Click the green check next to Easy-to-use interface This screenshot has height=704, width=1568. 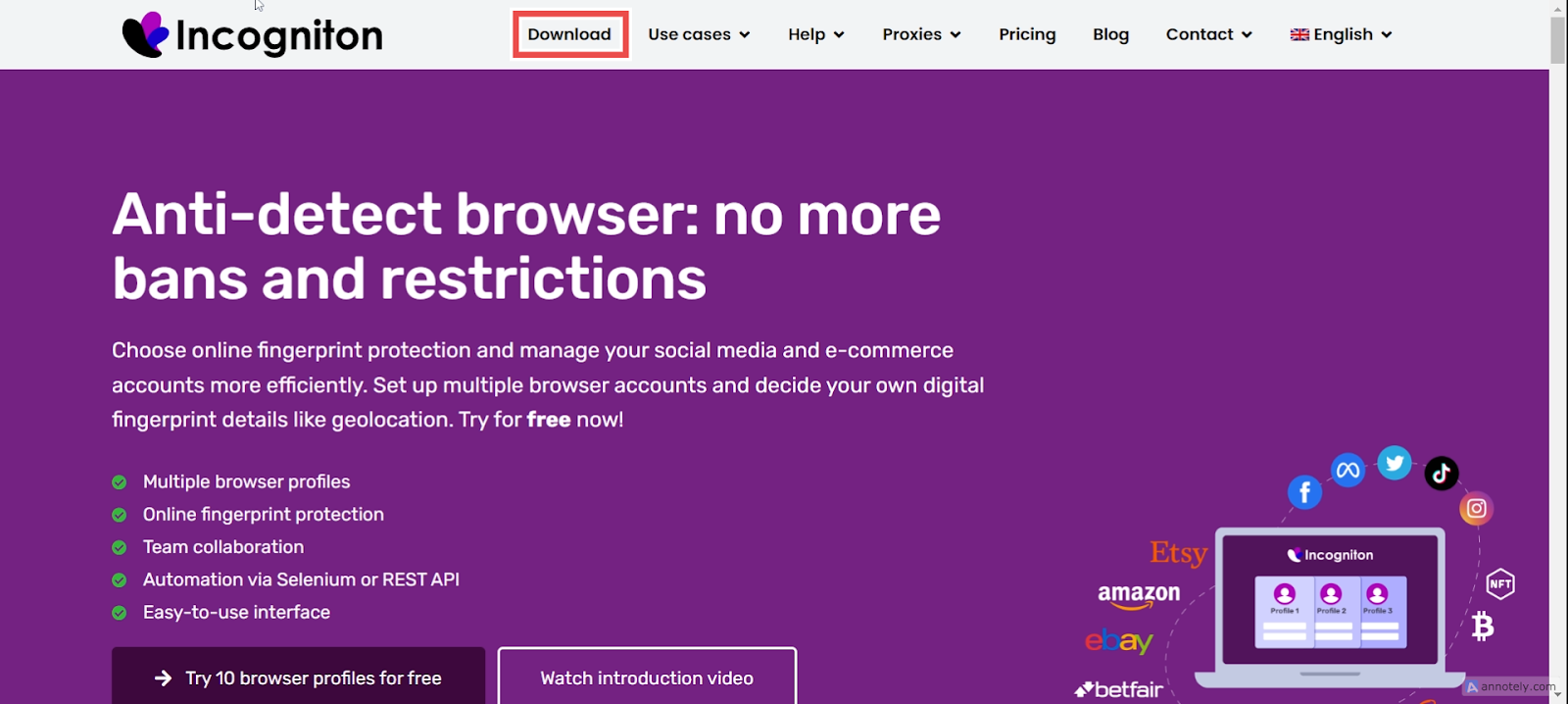pyautogui.click(x=120, y=613)
